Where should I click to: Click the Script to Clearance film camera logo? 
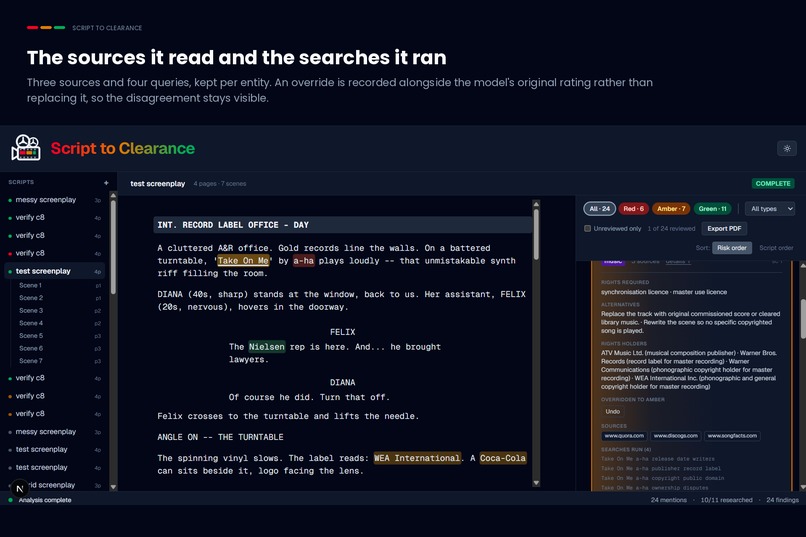click(x=26, y=148)
